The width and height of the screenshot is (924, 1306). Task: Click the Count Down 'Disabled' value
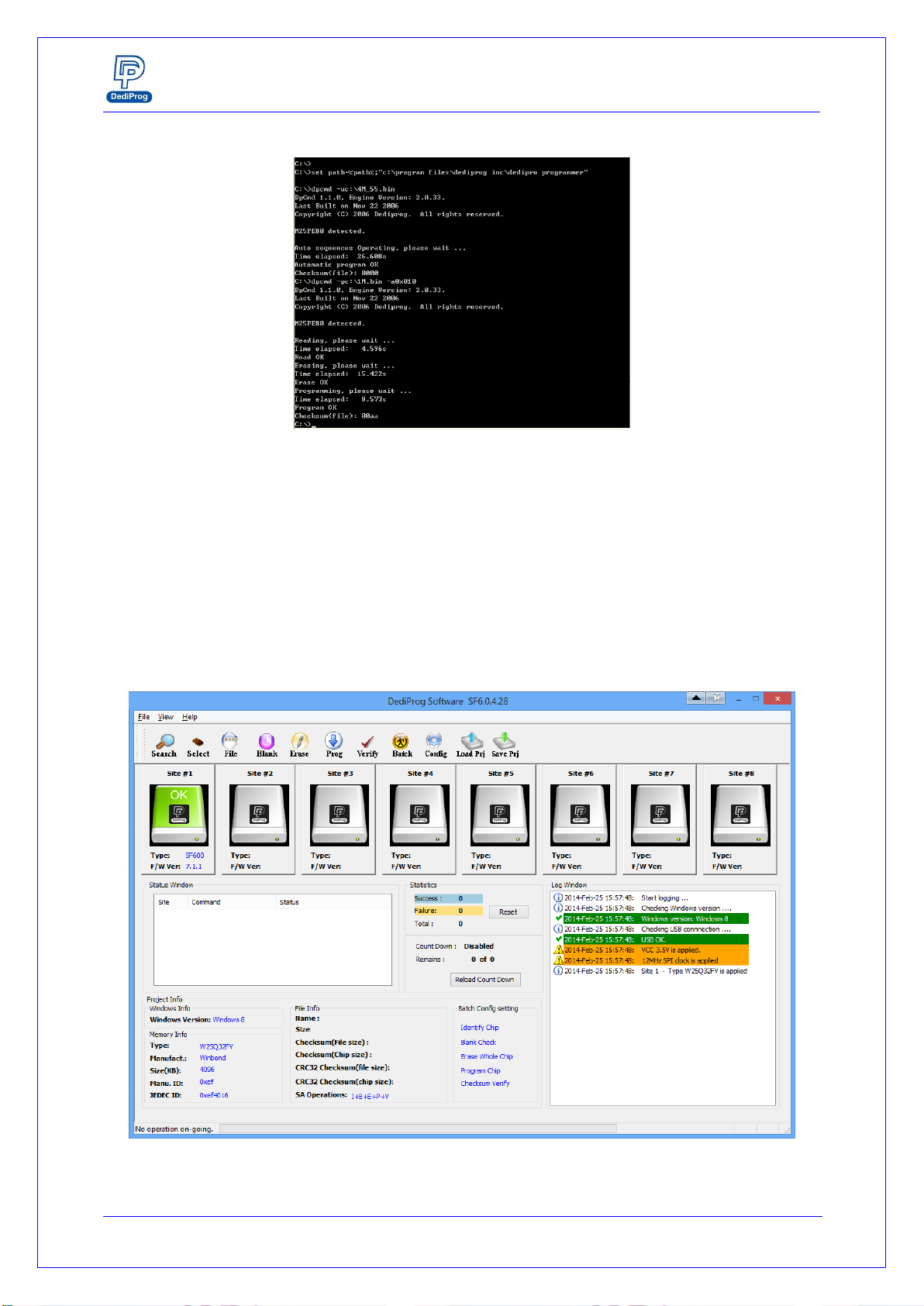(x=479, y=946)
